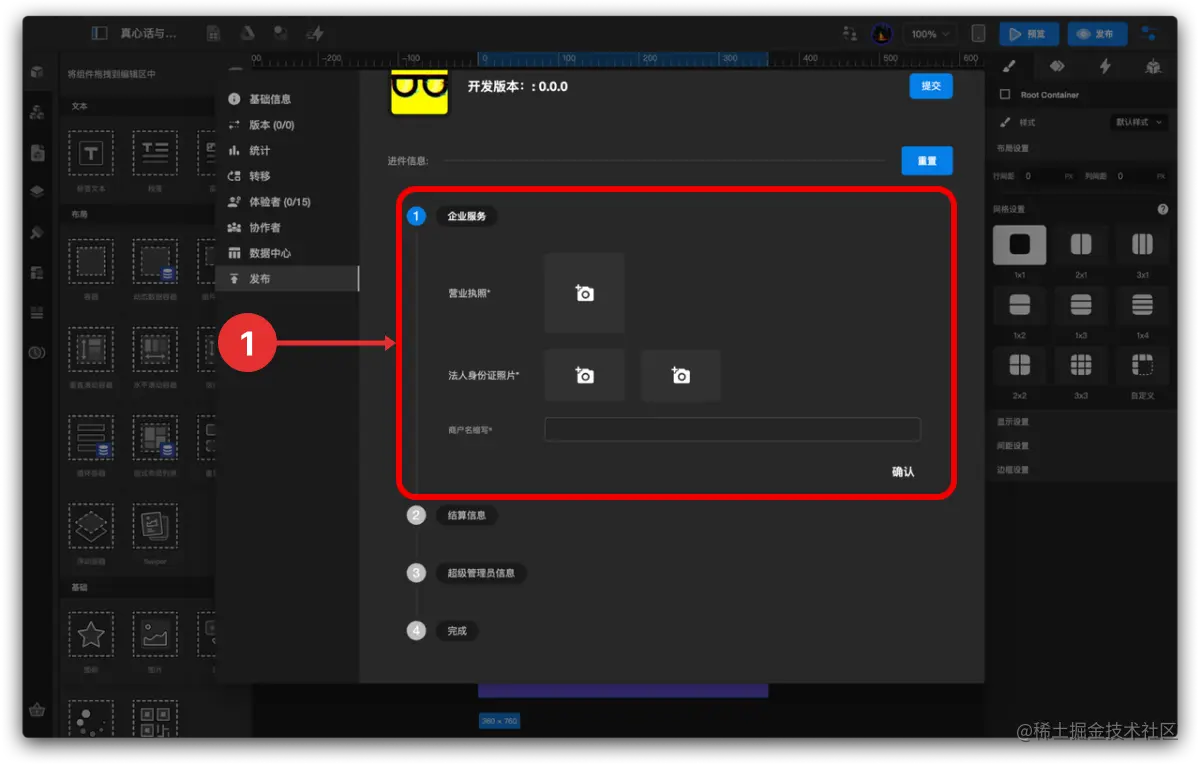Open the 体验者 (0/15) menu item
This screenshot has width=1200, height=764.
tap(287, 202)
